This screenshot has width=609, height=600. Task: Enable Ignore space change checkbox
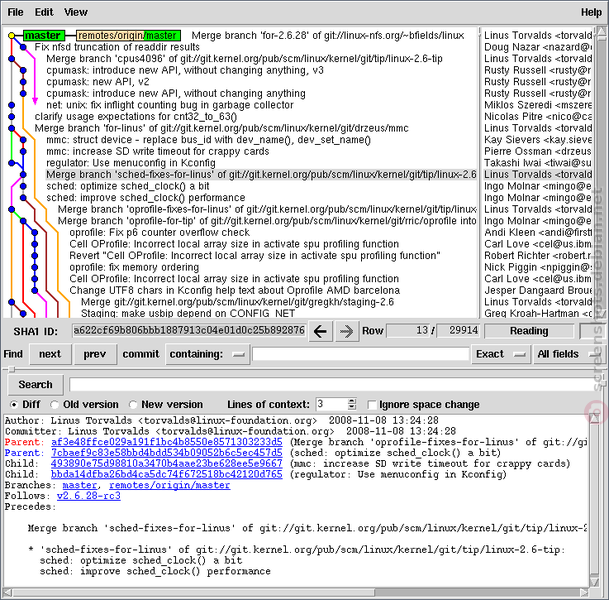point(372,405)
